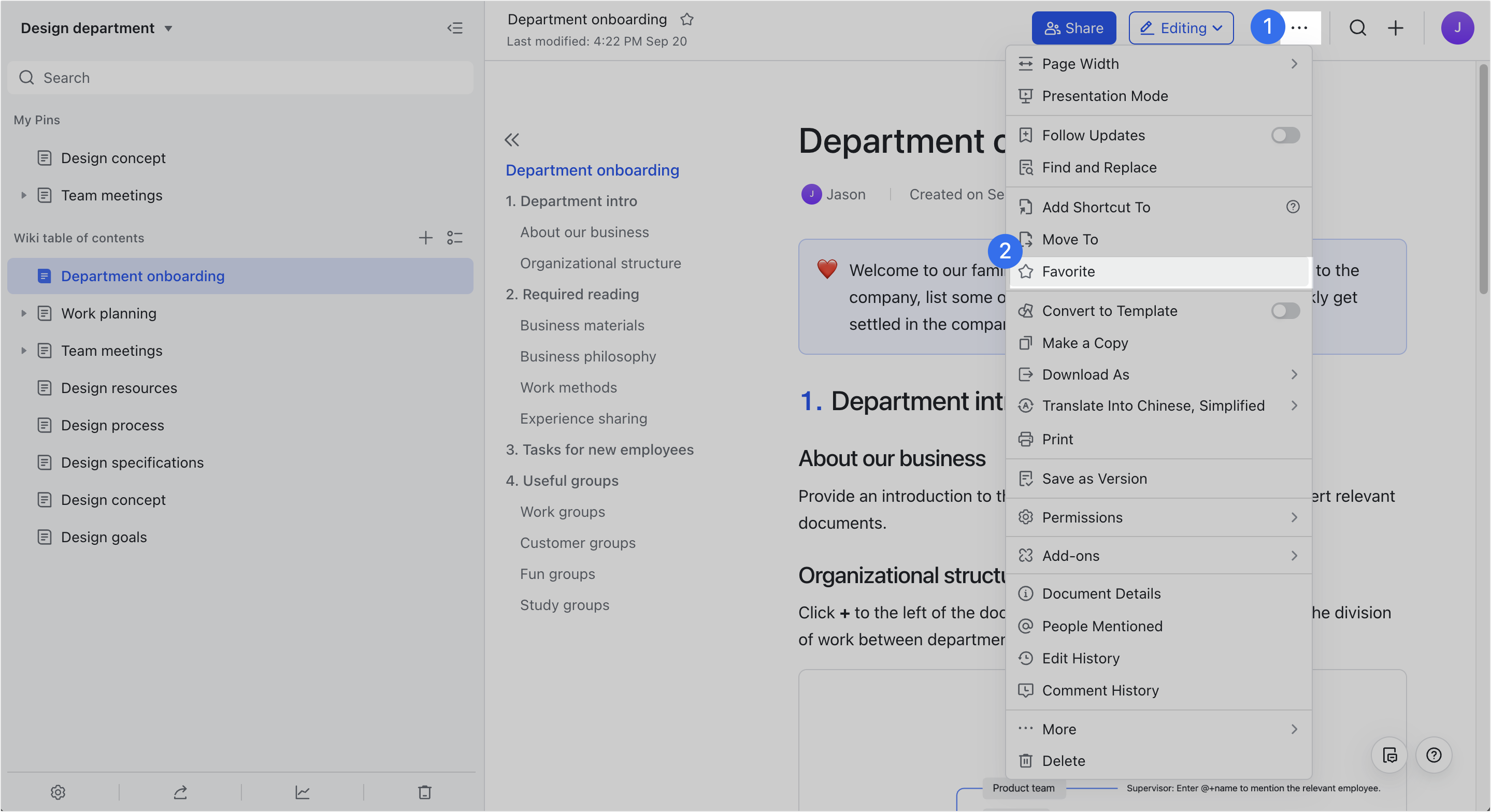This screenshot has height=812, width=1491.
Task: Jump to Business philosophy outline link
Action: tap(588, 356)
